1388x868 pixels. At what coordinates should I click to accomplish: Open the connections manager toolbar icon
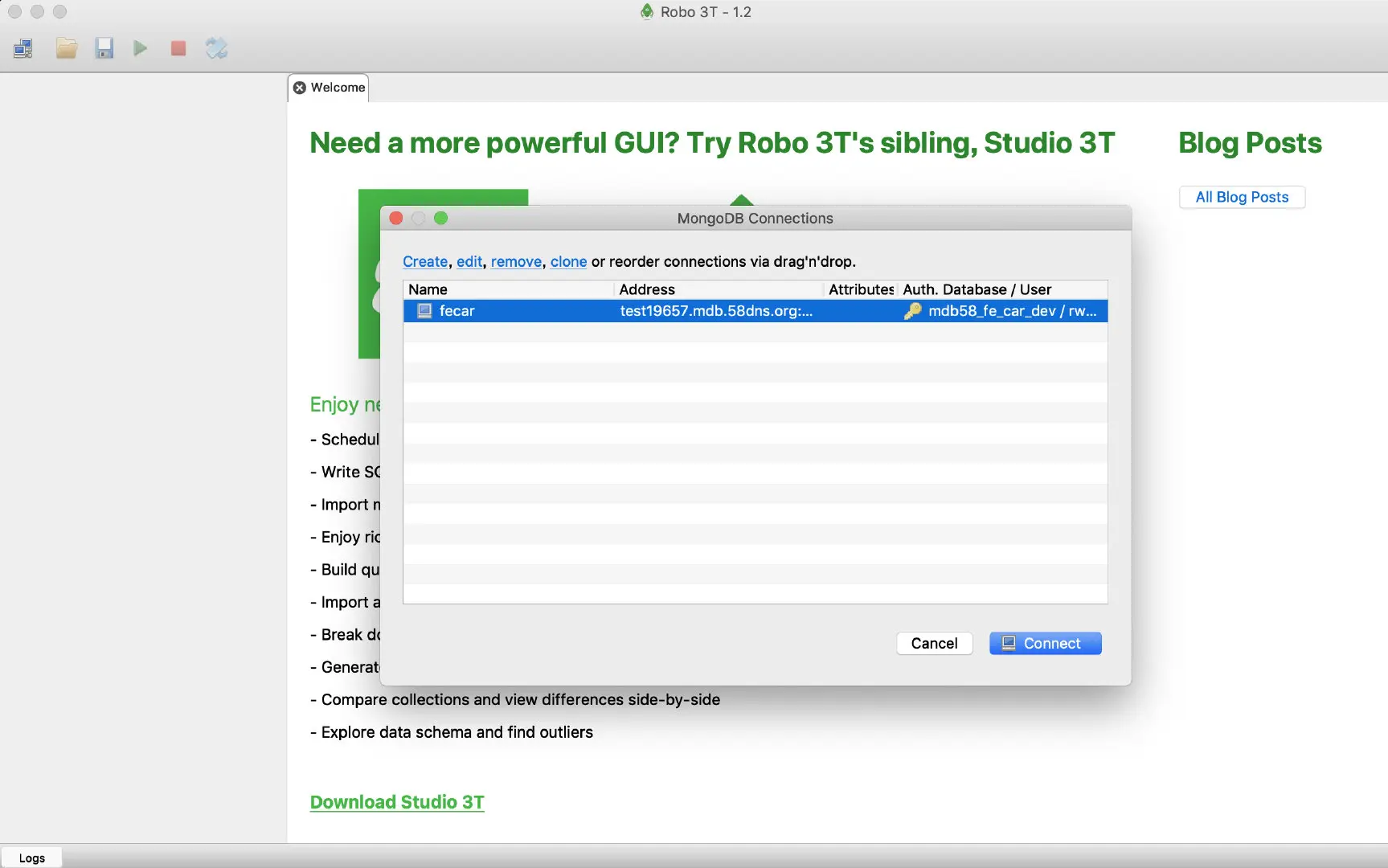[x=23, y=49]
